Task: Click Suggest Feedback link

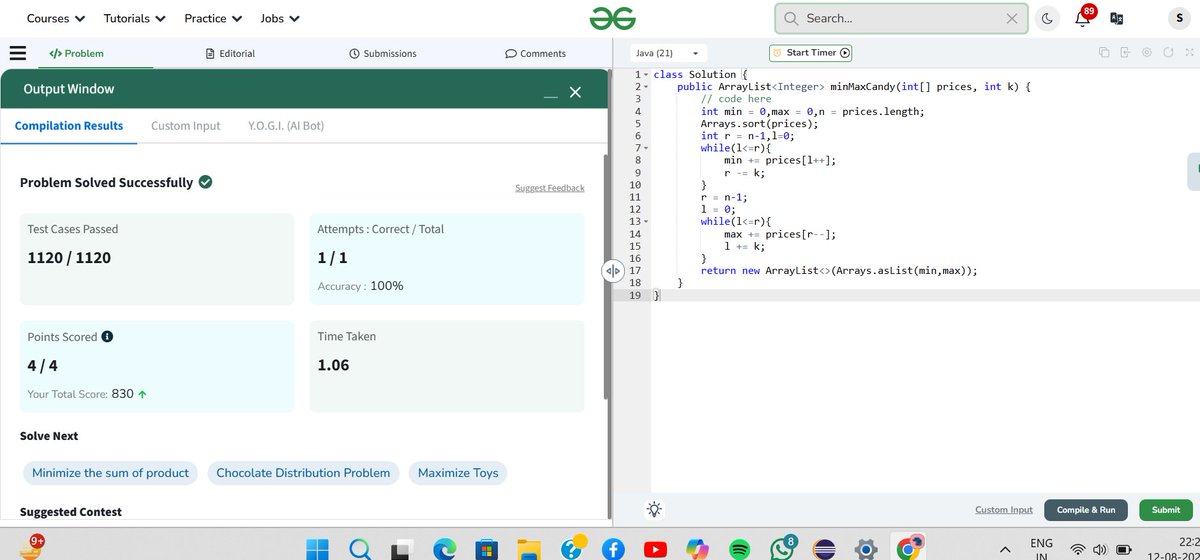Action: (550, 188)
